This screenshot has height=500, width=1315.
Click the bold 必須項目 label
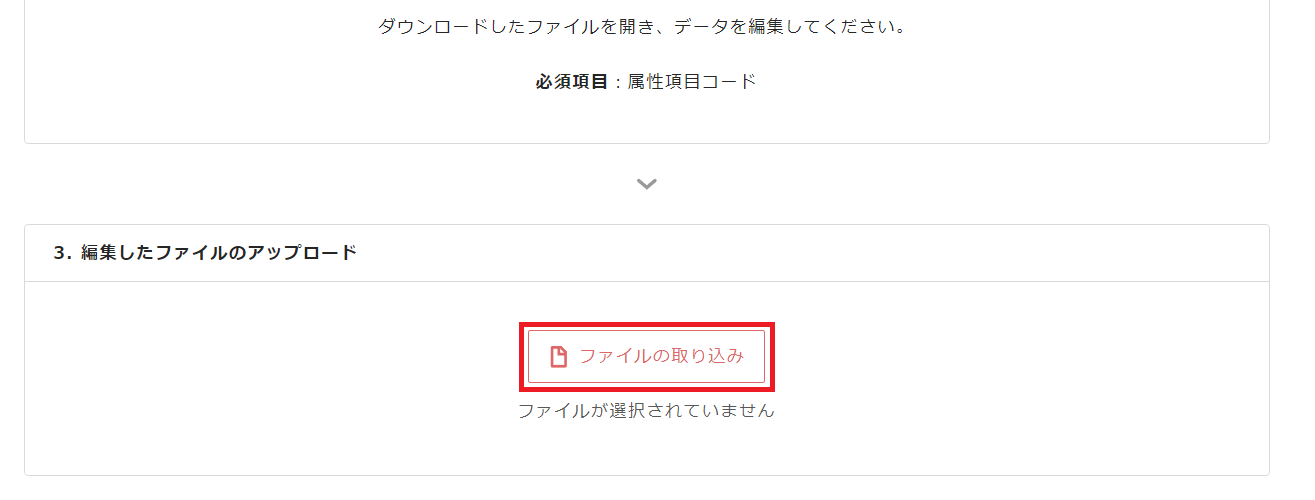571,82
